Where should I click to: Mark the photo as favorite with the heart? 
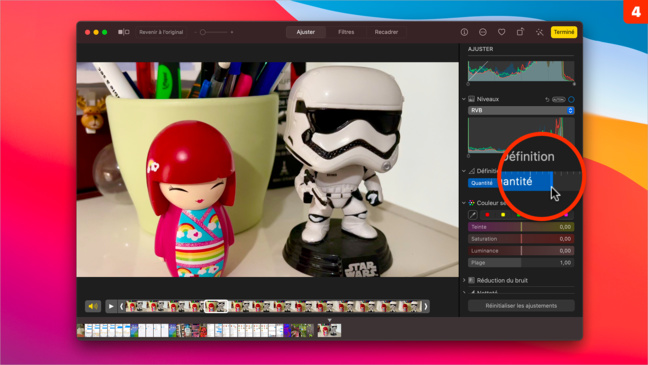point(501,32)
